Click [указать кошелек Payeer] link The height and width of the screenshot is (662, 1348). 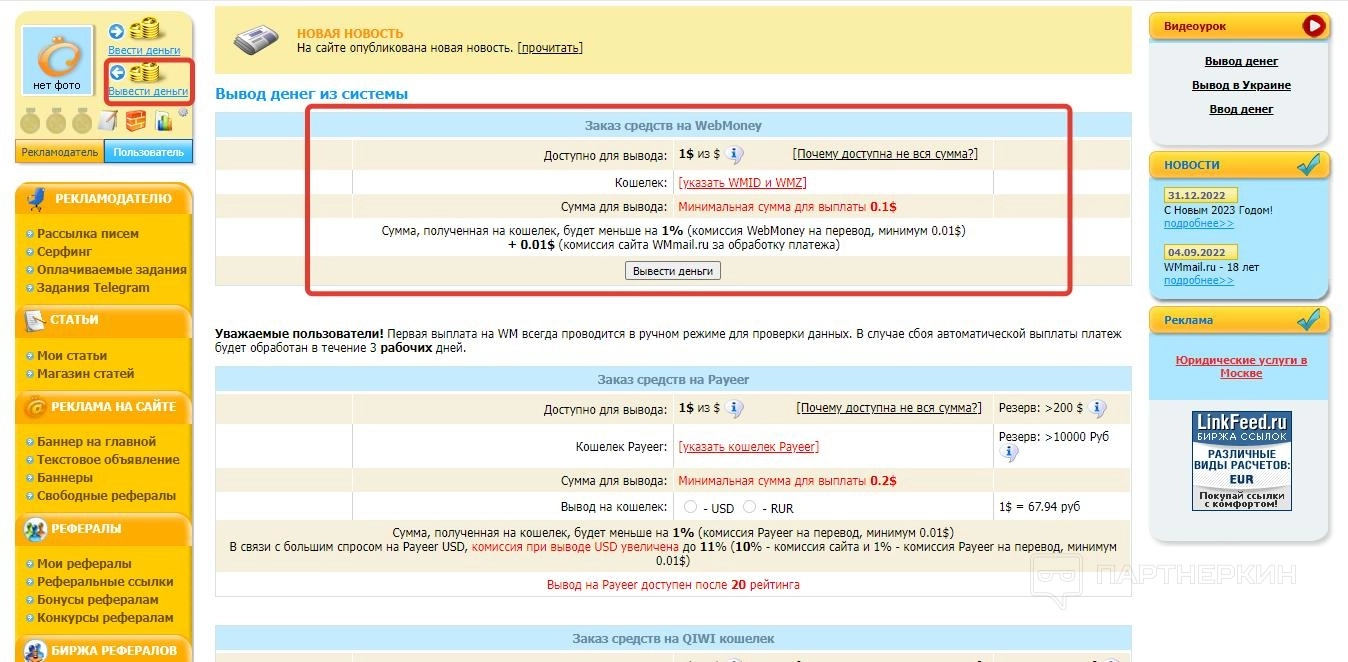(748, 447)
